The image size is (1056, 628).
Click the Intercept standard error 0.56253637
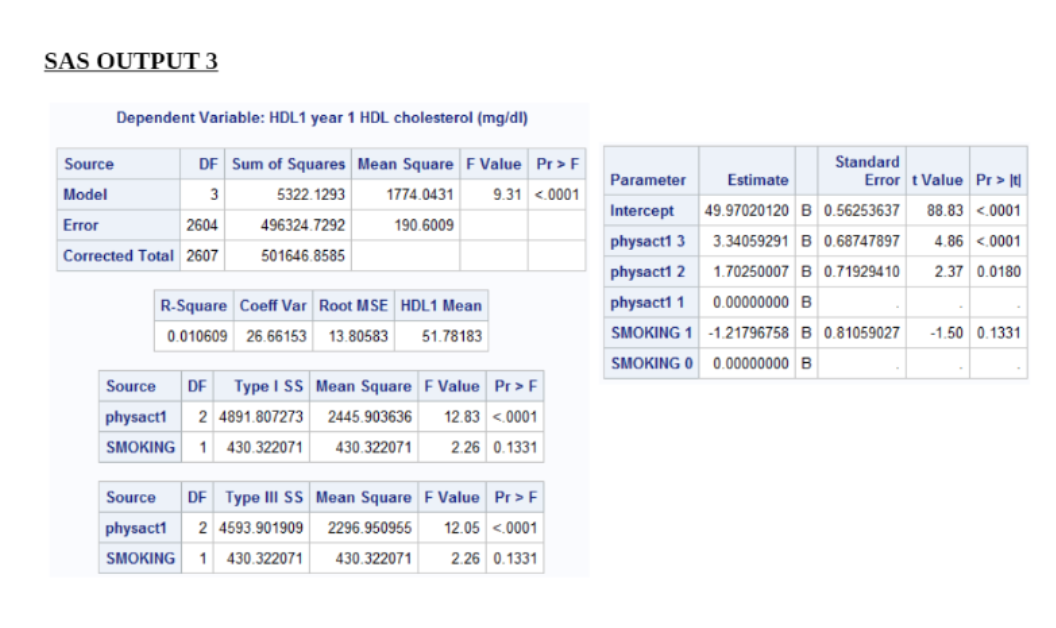(861, 211)
